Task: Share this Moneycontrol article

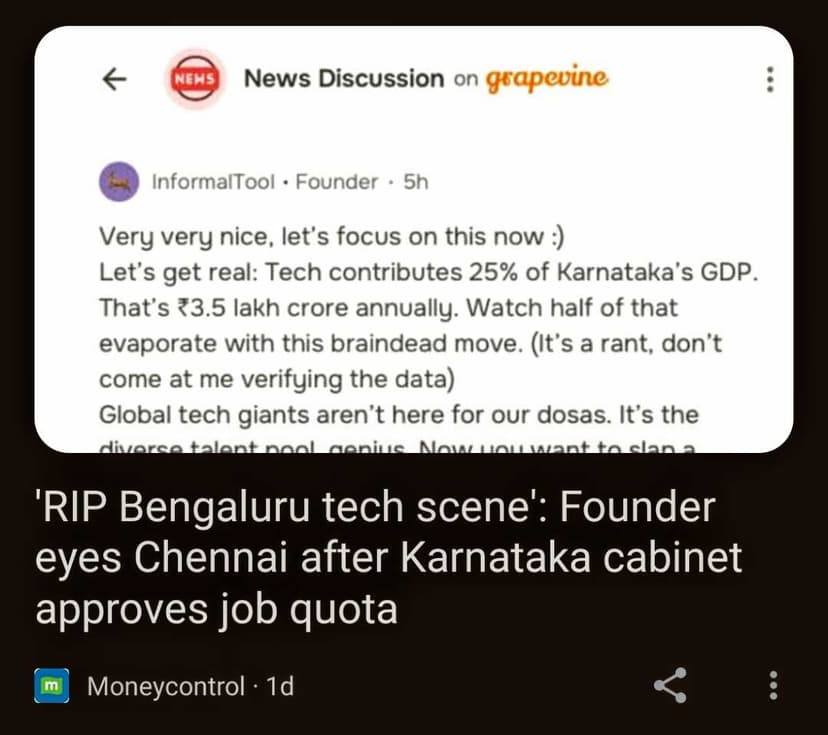Action: pyautogui.click(x=671, y=685)
